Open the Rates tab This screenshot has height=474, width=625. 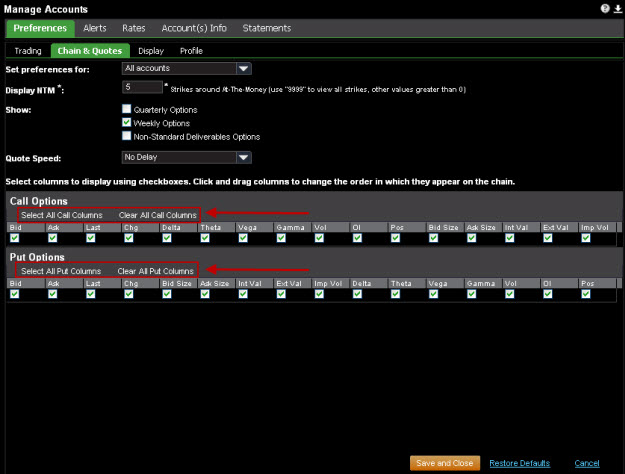134,28
